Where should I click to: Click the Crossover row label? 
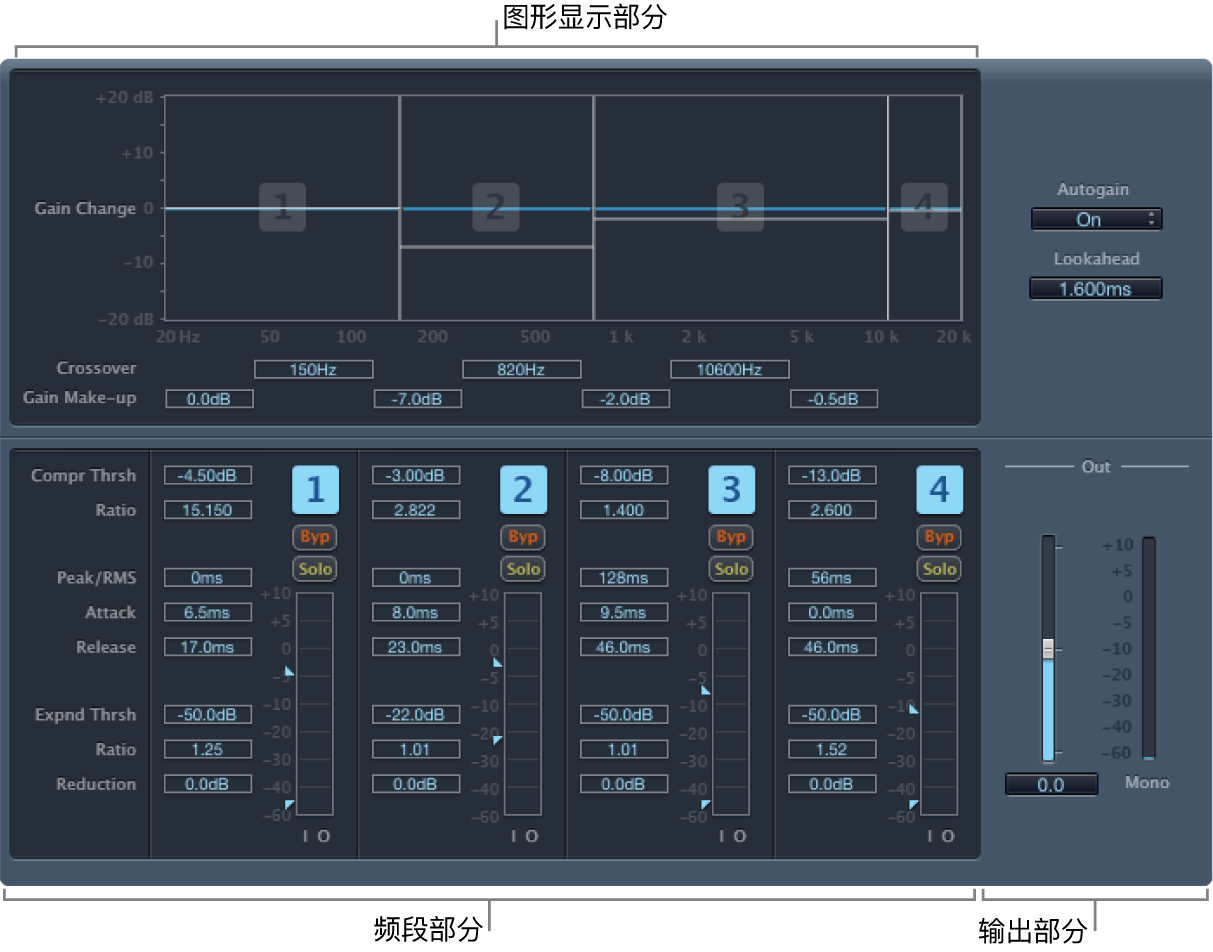coord(97,368)
